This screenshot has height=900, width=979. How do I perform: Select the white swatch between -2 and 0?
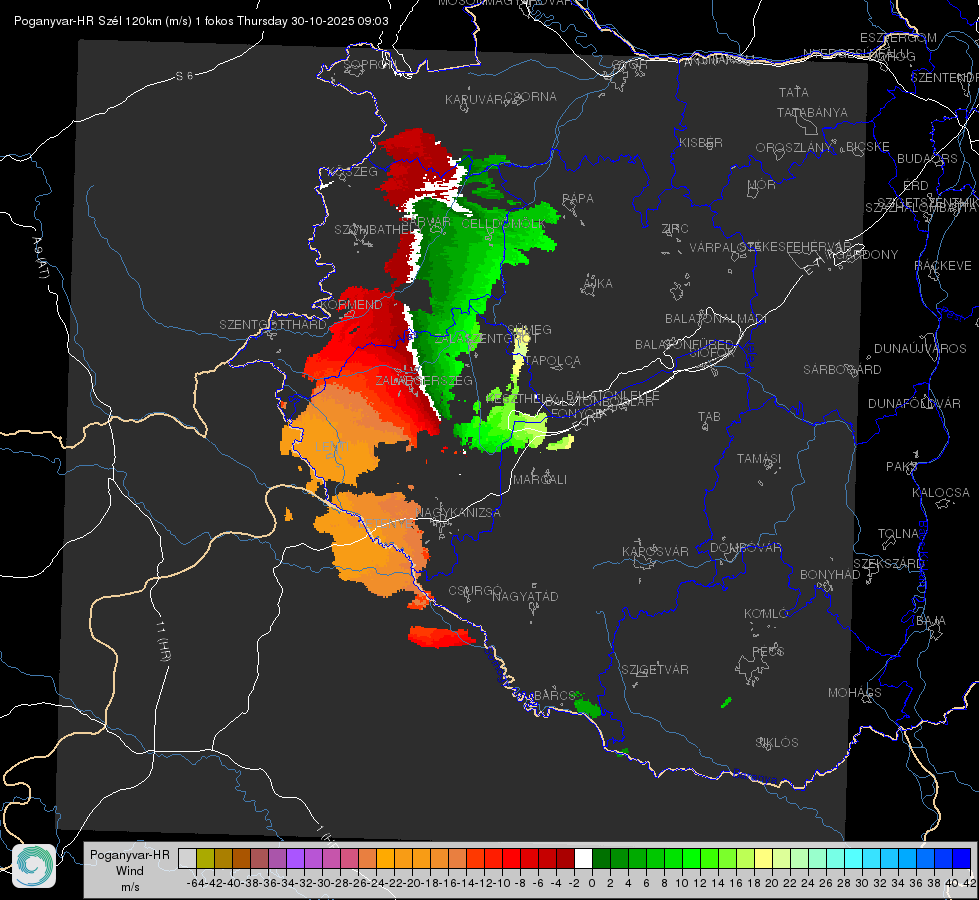coord(583,859)
